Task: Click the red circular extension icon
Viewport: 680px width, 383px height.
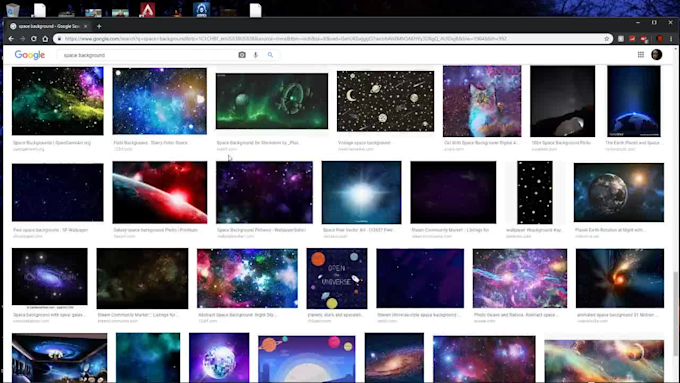Action: (660, 39)
